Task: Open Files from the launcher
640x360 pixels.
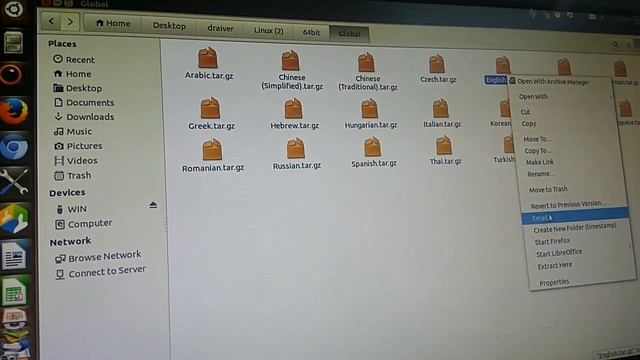Action: pyautogui.click(x=13, y=42)
